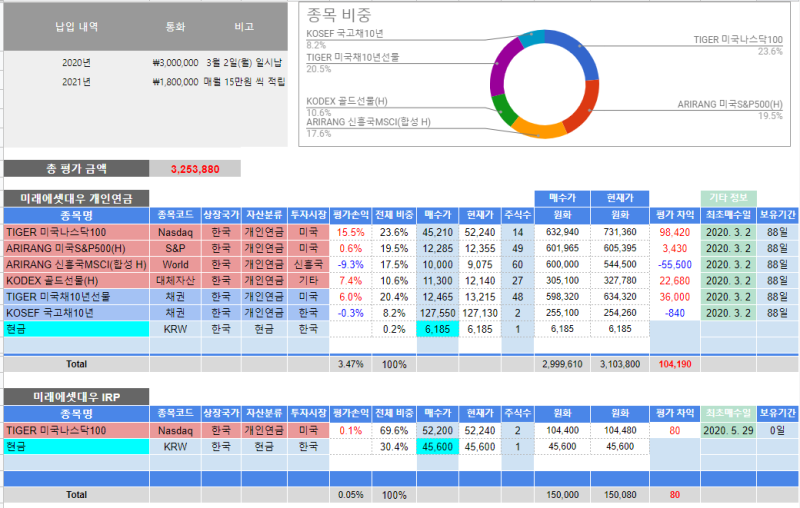This screenshot has width=800, height=508.
Task: Select the TIGER 미국채10년선물 name cell
Action: [x=77, y=297]
